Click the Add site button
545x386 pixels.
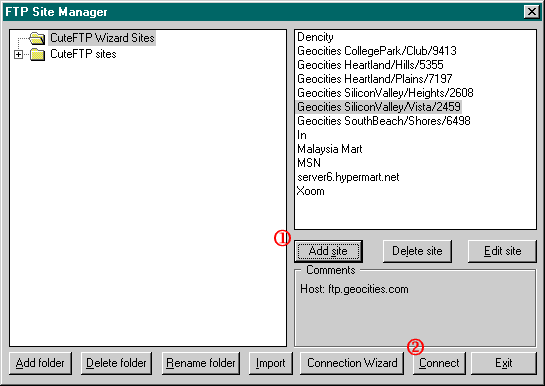[x=328, y=251]
